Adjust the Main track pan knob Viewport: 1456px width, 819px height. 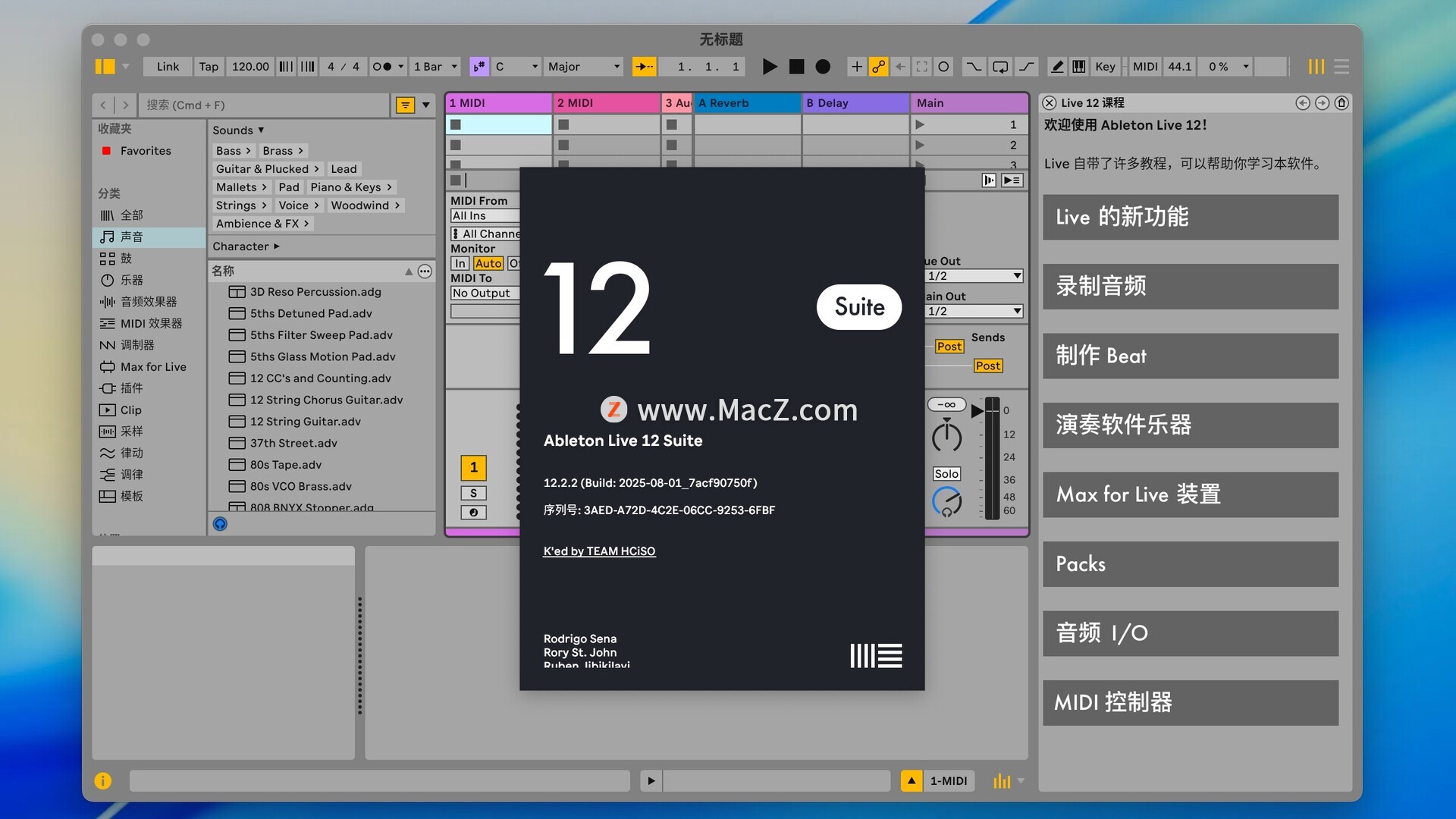pos(946,437)
